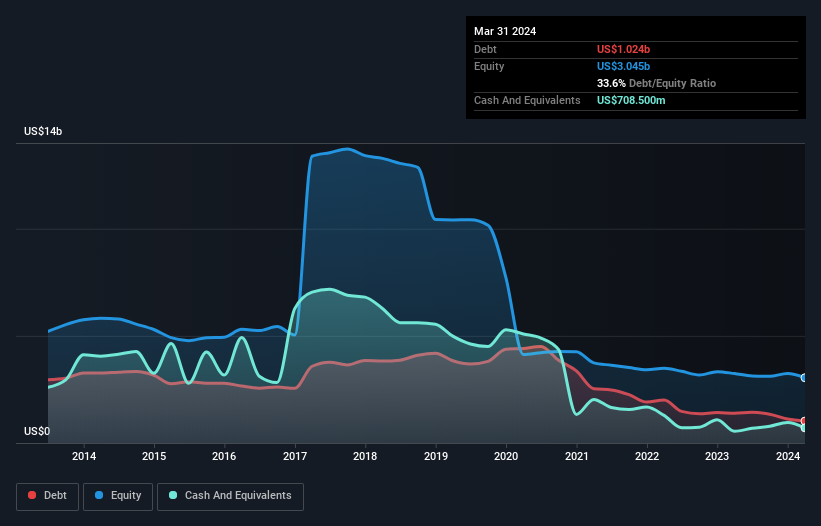Image resolution: width=821 pixels, height=526 pixels.
Task: Click the 2018 x-axis label
Action: click(x=365, y=456)
